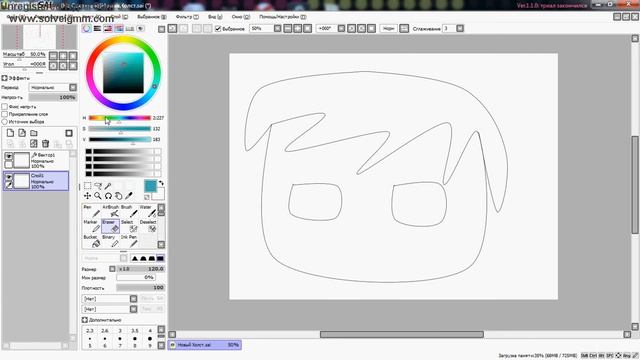Choose the Deselect brush tool
This screenshot has width=640, height=360.
pos(147,226)
